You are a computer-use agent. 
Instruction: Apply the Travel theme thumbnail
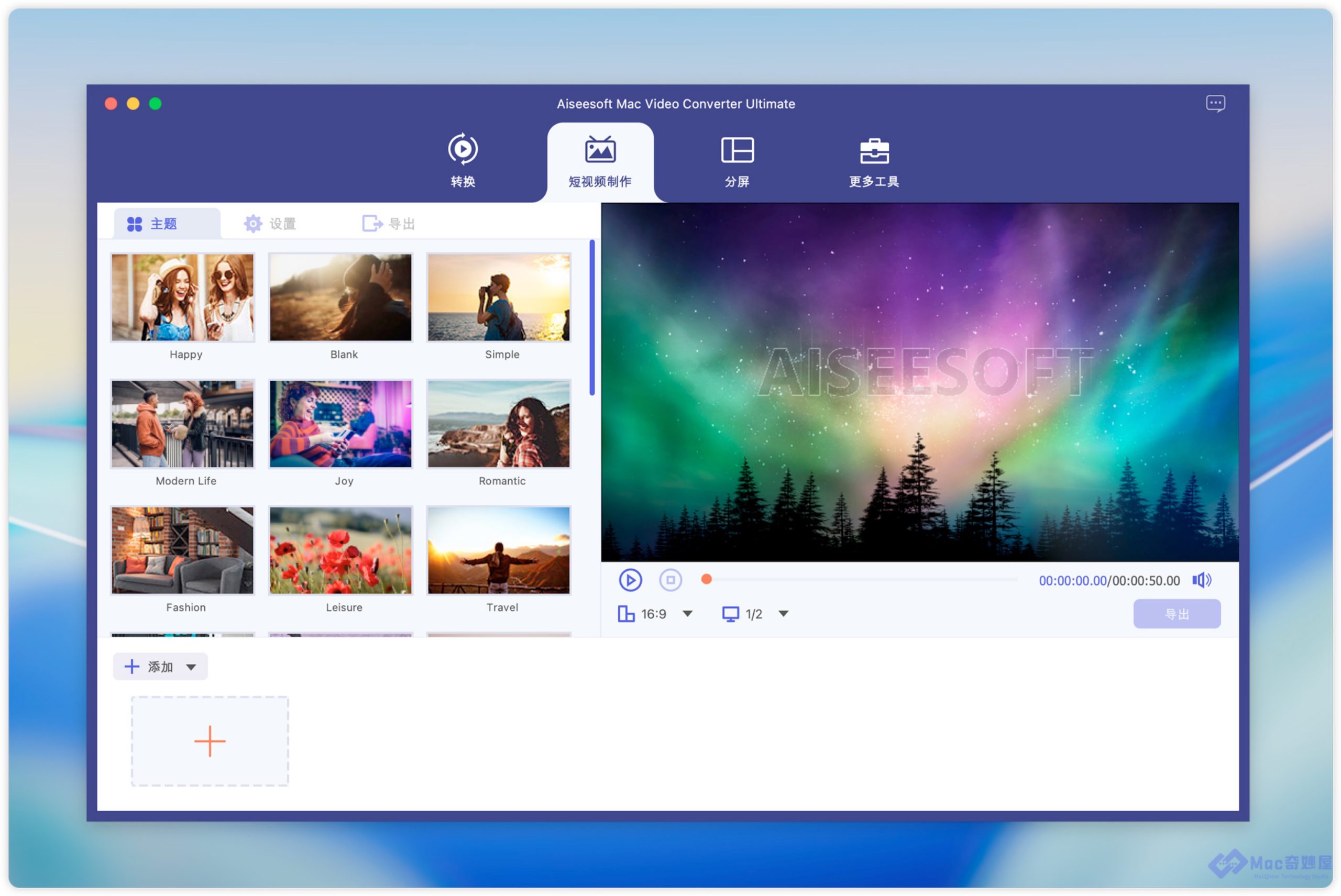click(x=499, y=550)
